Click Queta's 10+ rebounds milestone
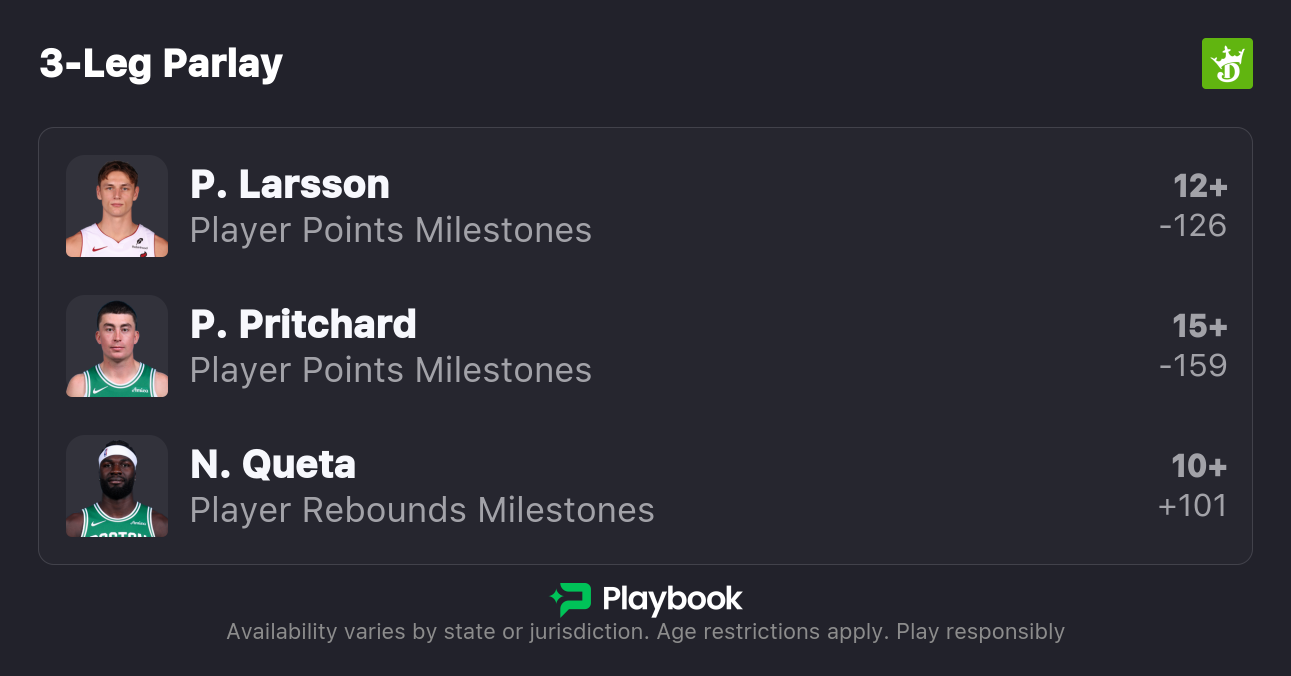1291x676 pixels. pyautogui.click(x=1199, y=466)
